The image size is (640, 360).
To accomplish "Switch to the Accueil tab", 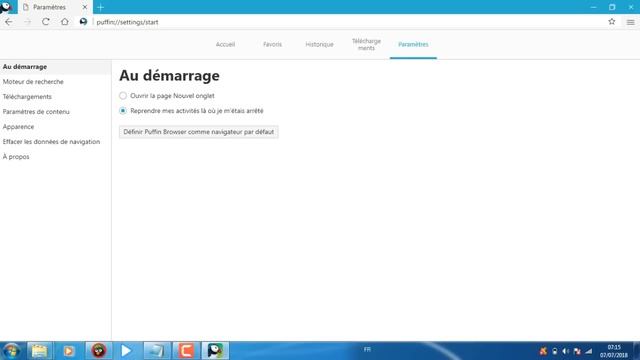I will tap(225, 44).
